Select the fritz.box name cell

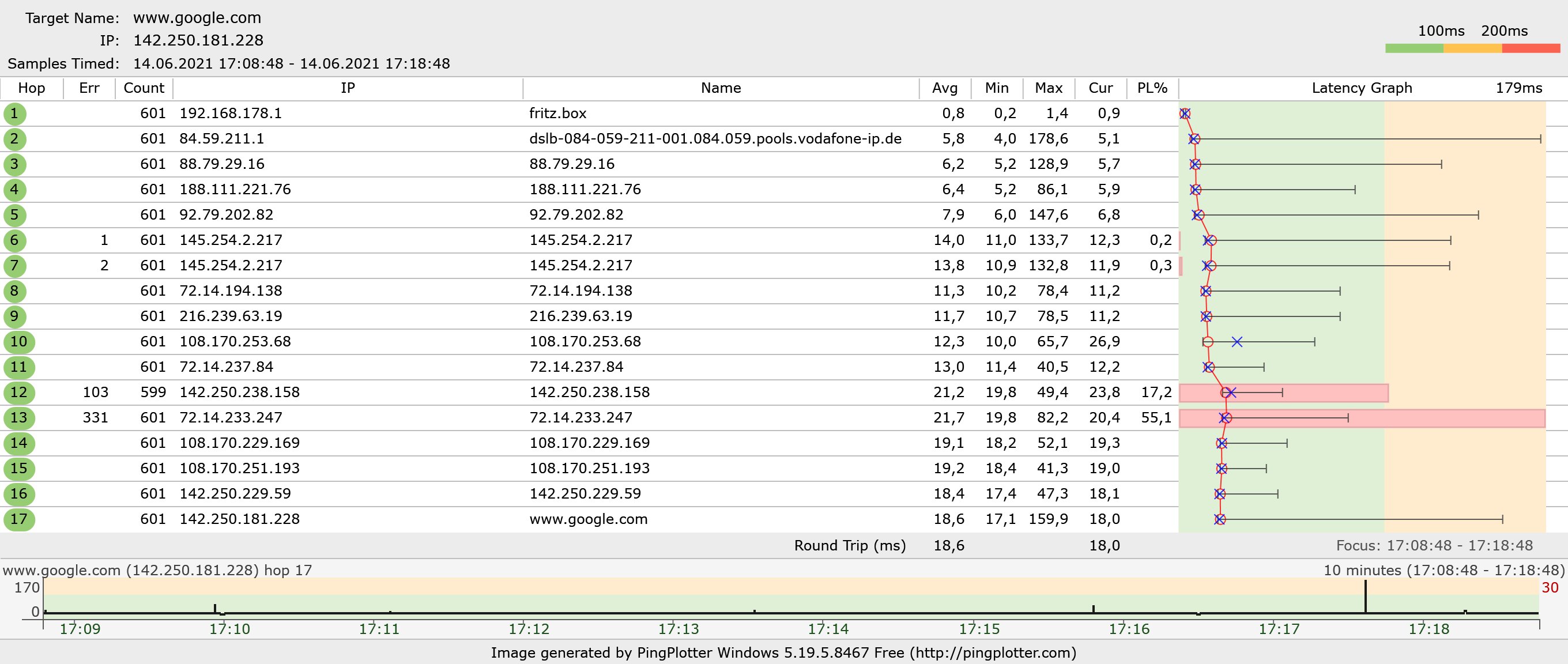coord(557,114)
